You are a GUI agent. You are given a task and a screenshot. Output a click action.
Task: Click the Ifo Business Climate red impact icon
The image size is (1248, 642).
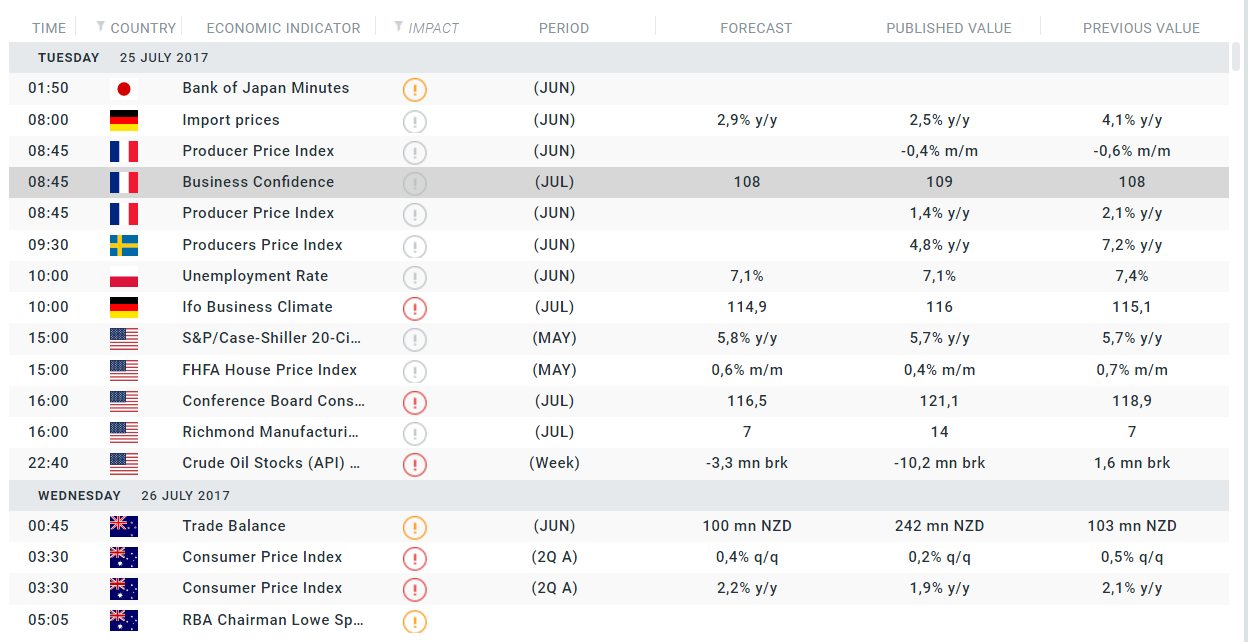pyautogui.click(x=415, y=308)
